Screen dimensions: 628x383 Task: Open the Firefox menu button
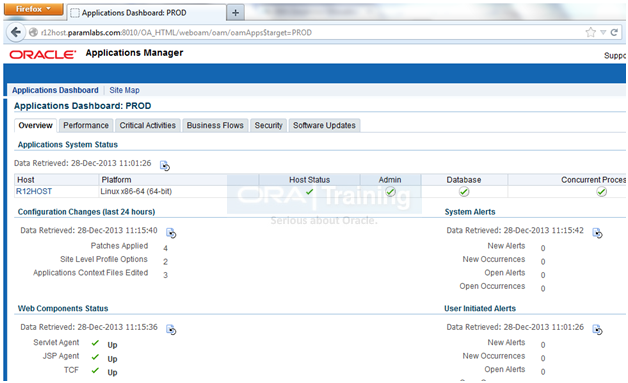[x=33, y=9]
